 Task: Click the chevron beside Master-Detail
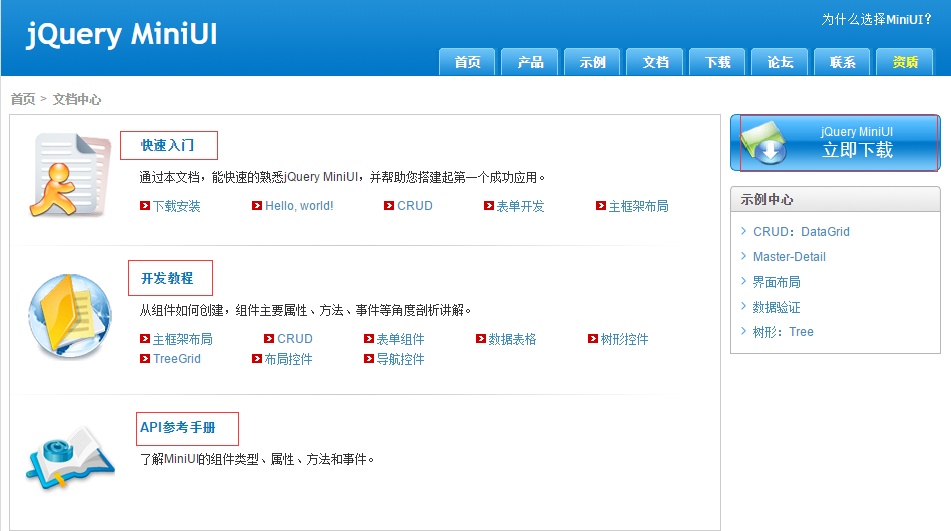click(x=744, y=256)
